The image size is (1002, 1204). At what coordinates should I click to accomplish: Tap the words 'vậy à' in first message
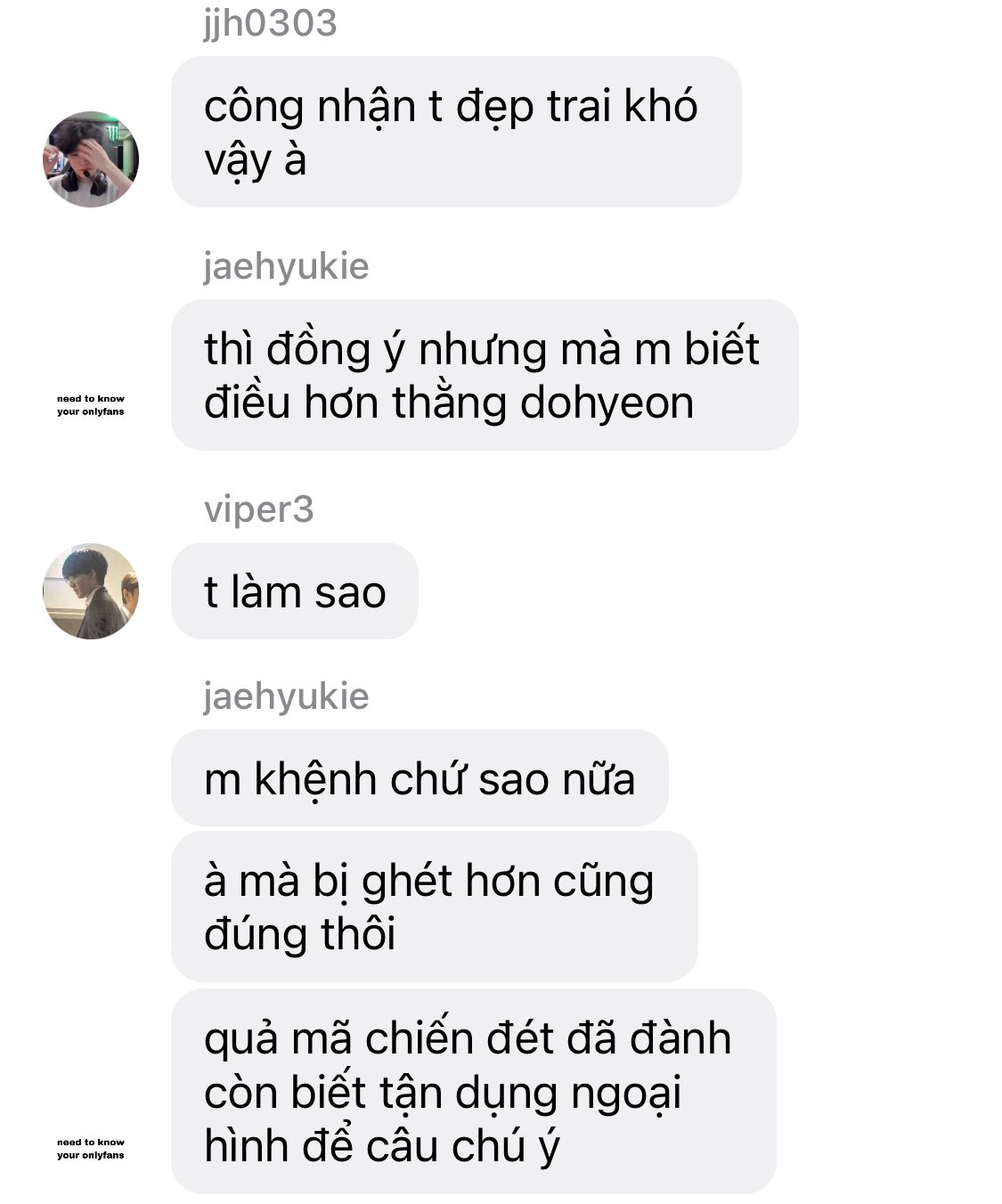click(256, 162)
